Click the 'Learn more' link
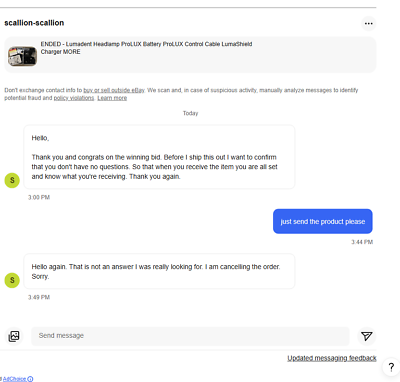Screen dimensions: 400x382 coord(112,98)
